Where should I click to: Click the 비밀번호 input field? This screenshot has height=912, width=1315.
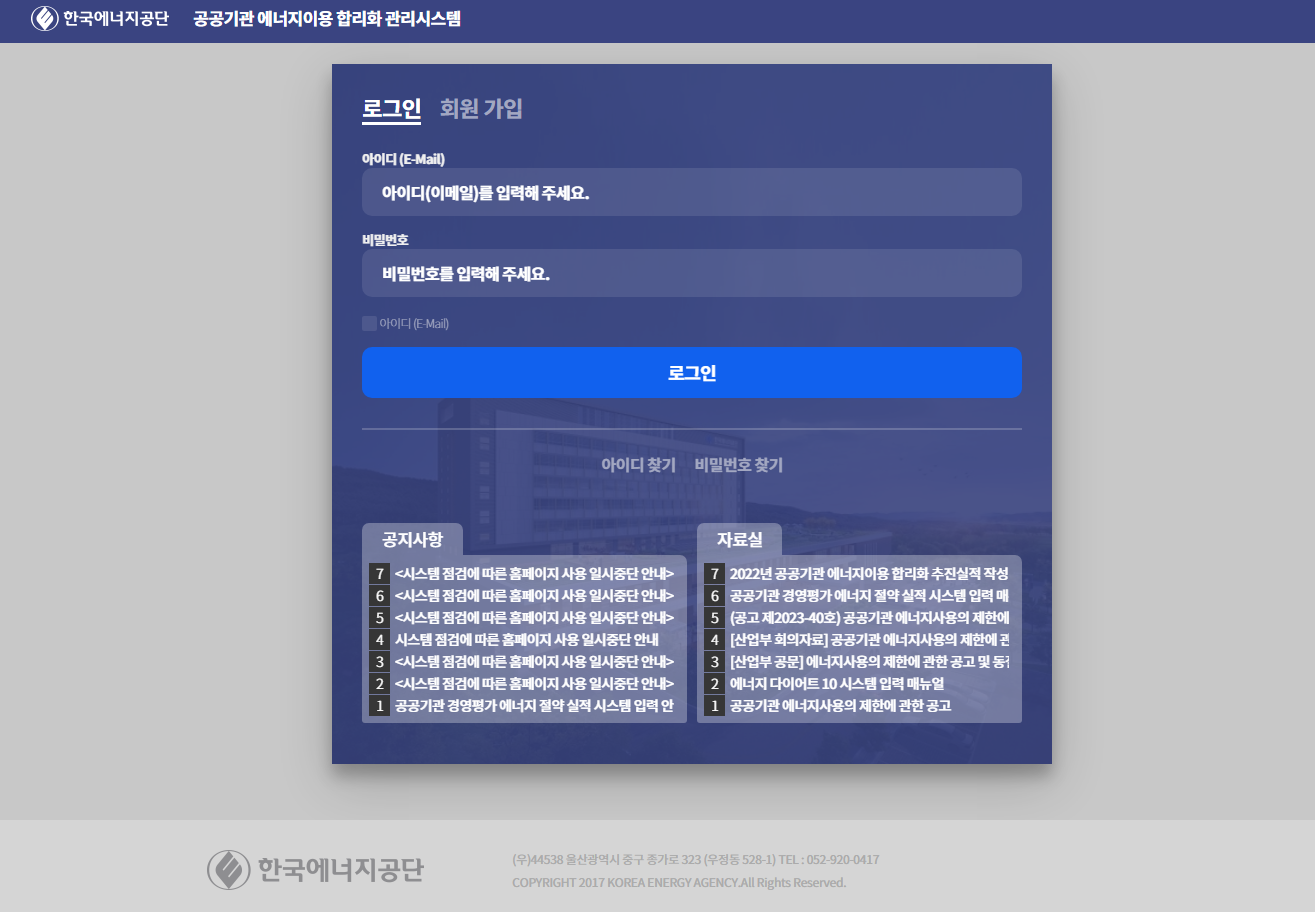pyautogui.click(x=691, y=273)
